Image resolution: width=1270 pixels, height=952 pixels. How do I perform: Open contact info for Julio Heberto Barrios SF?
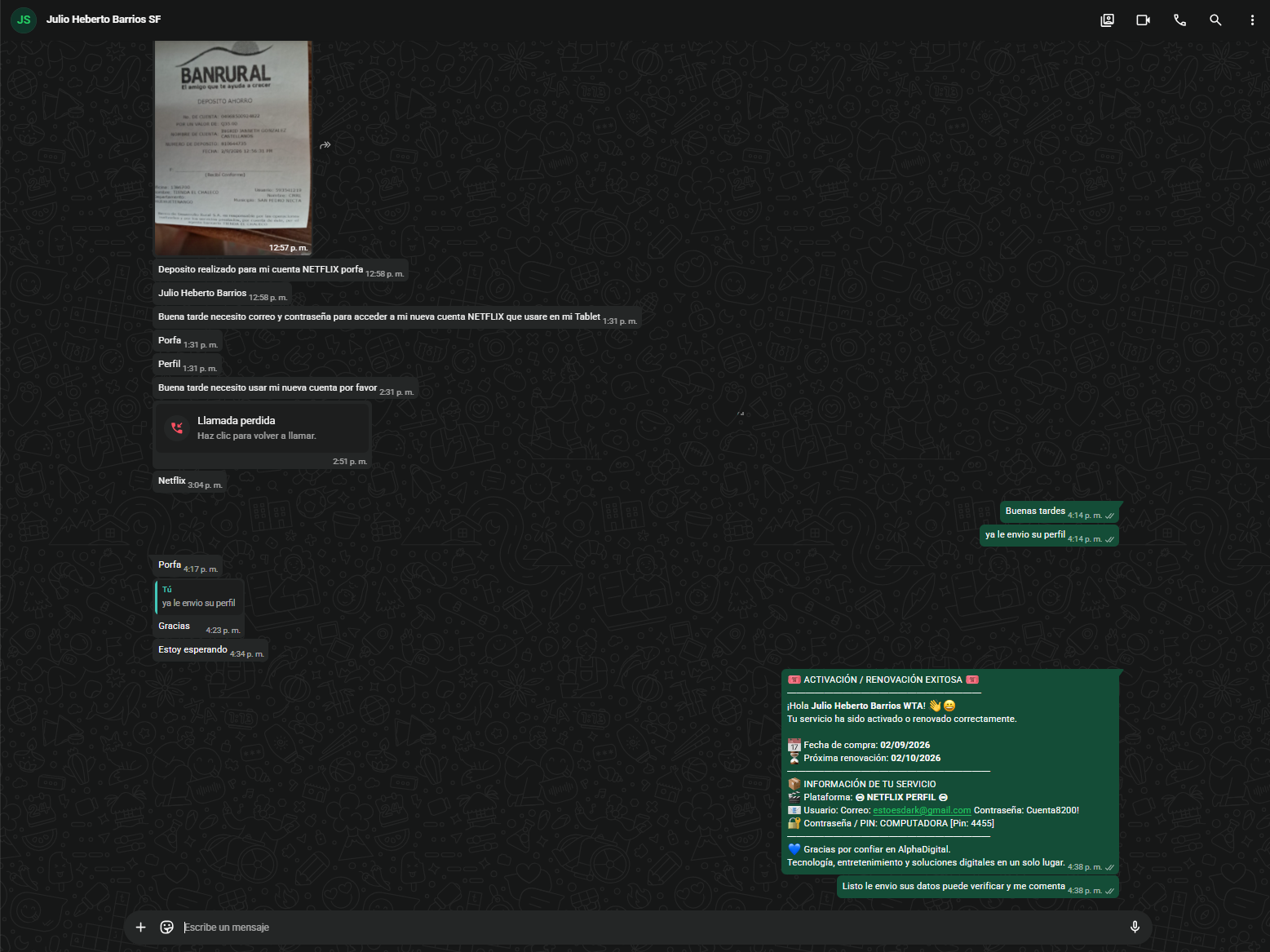click(x=104, y=20)
